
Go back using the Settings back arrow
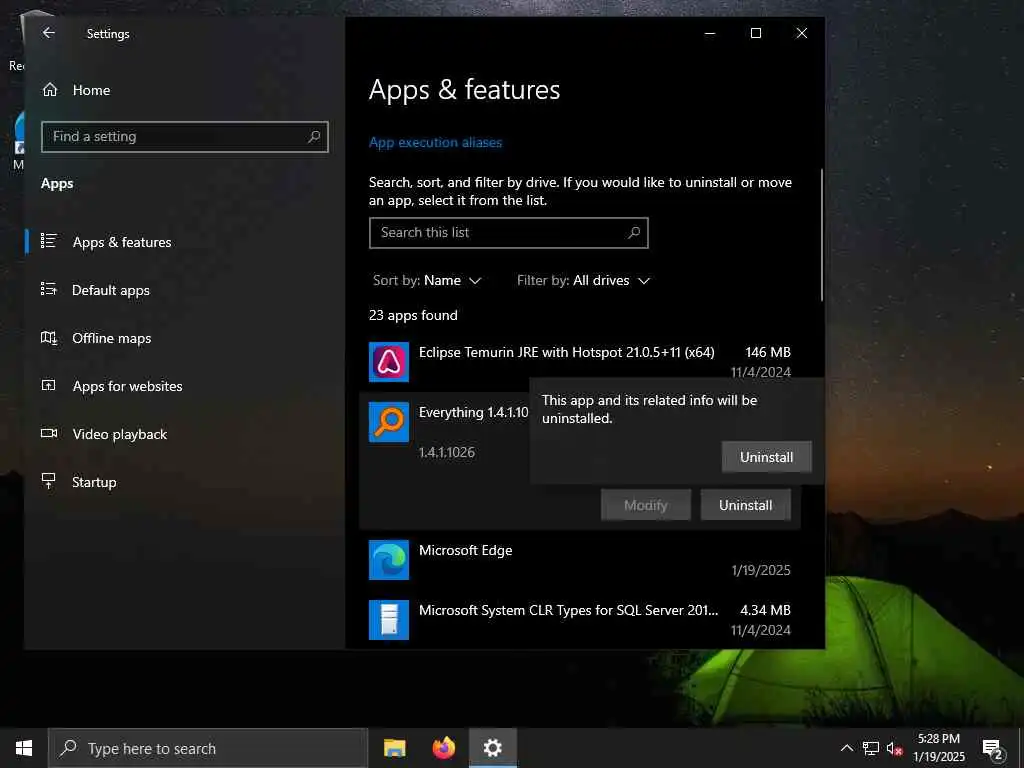pos(48,33)
